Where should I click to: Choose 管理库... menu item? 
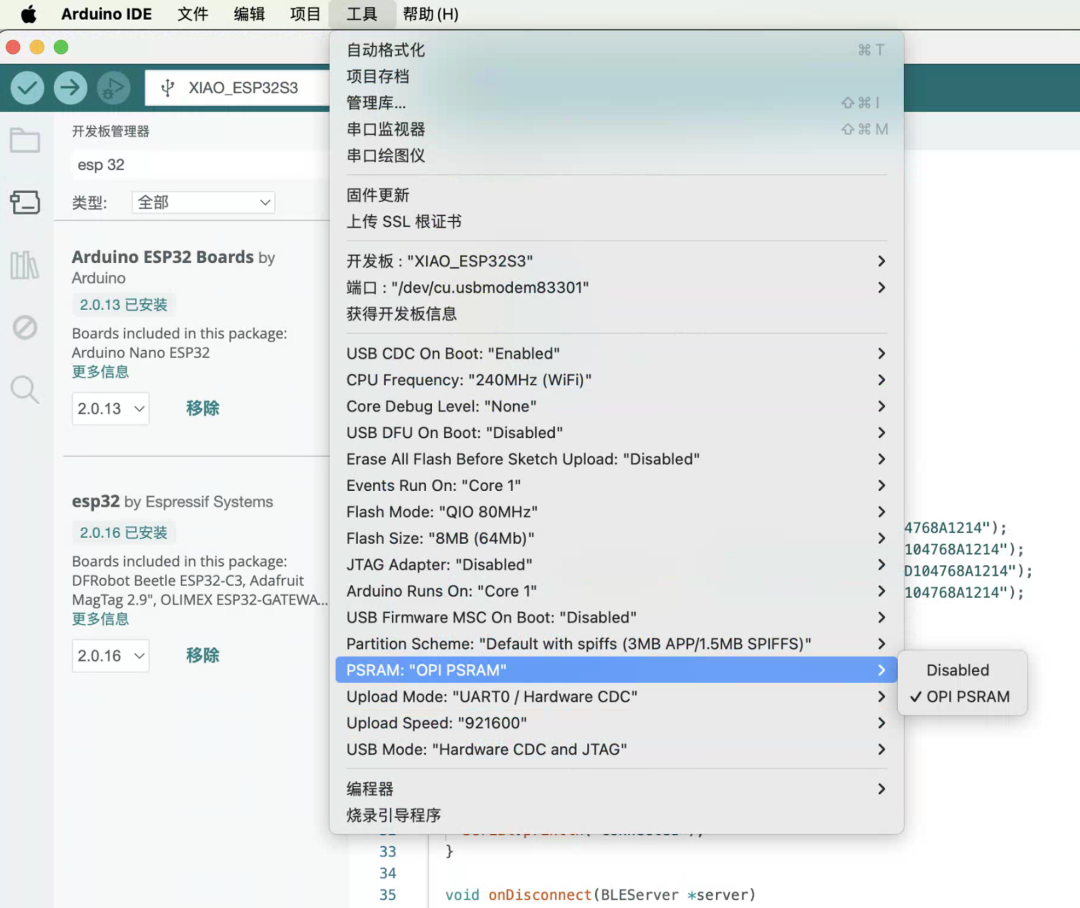616,103
